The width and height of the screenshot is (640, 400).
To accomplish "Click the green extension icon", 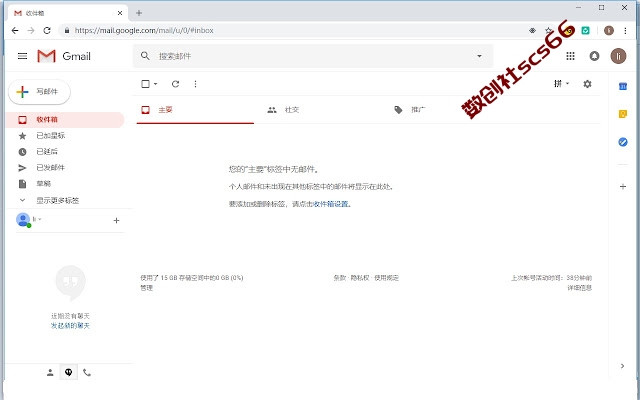I will click(x=585, y=30).
